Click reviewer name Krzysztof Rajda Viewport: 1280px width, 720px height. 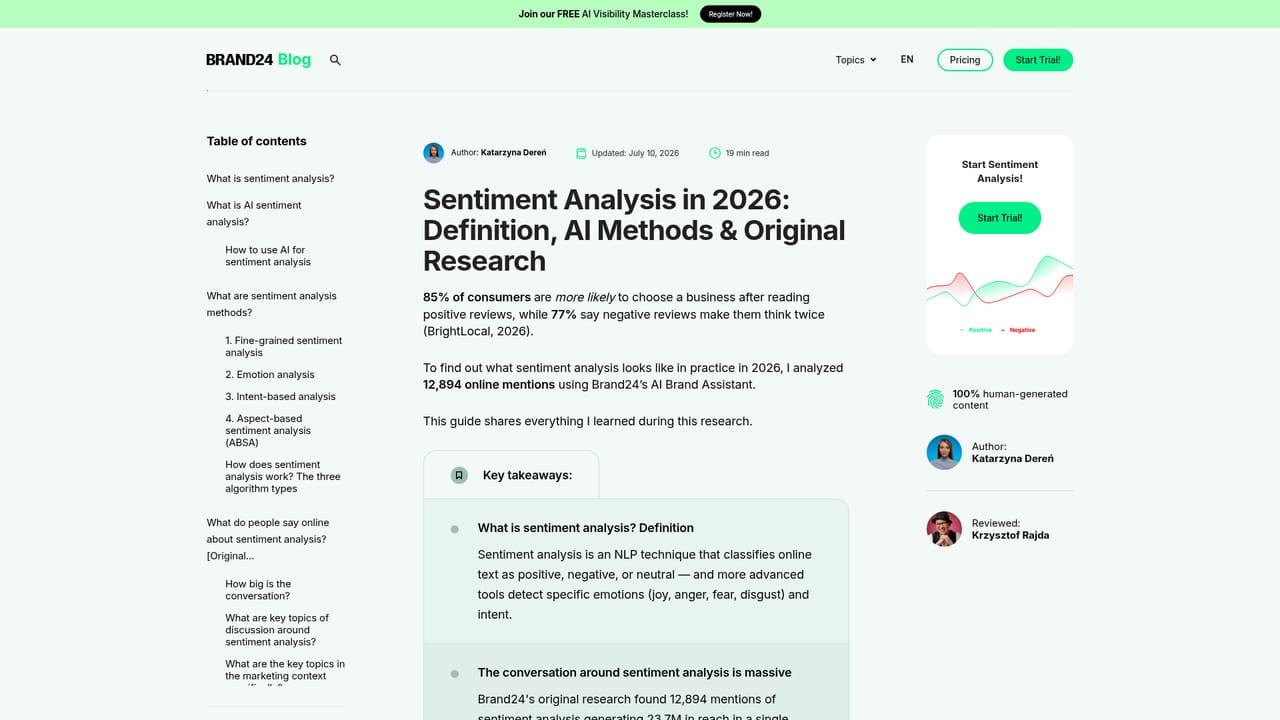point(1010,535)
